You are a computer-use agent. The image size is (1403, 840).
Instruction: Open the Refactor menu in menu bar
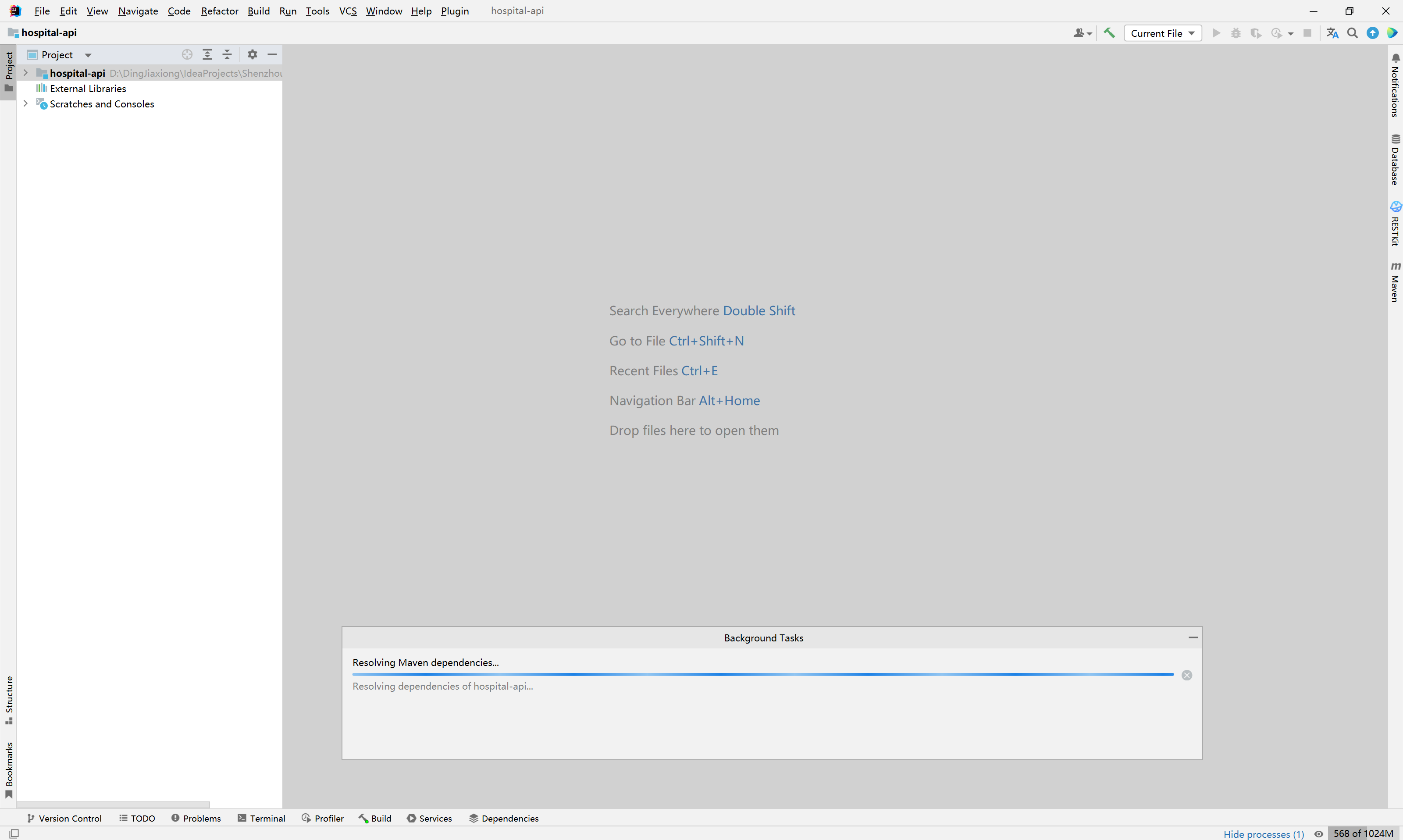(219, 10)
